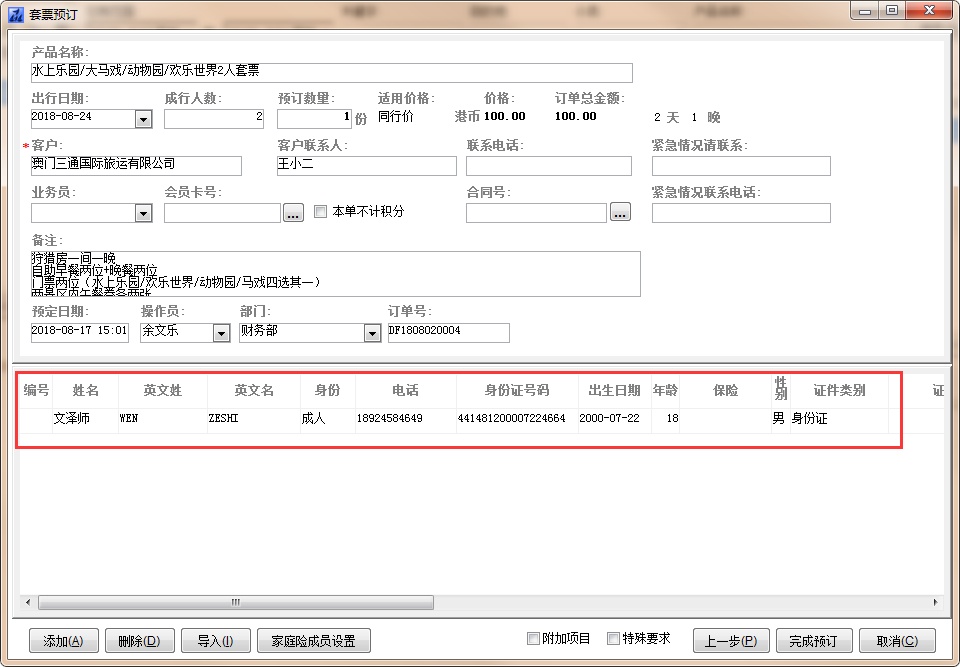
Task: Focus the 产品名称 input field
Action: click(x=331, y=72)
